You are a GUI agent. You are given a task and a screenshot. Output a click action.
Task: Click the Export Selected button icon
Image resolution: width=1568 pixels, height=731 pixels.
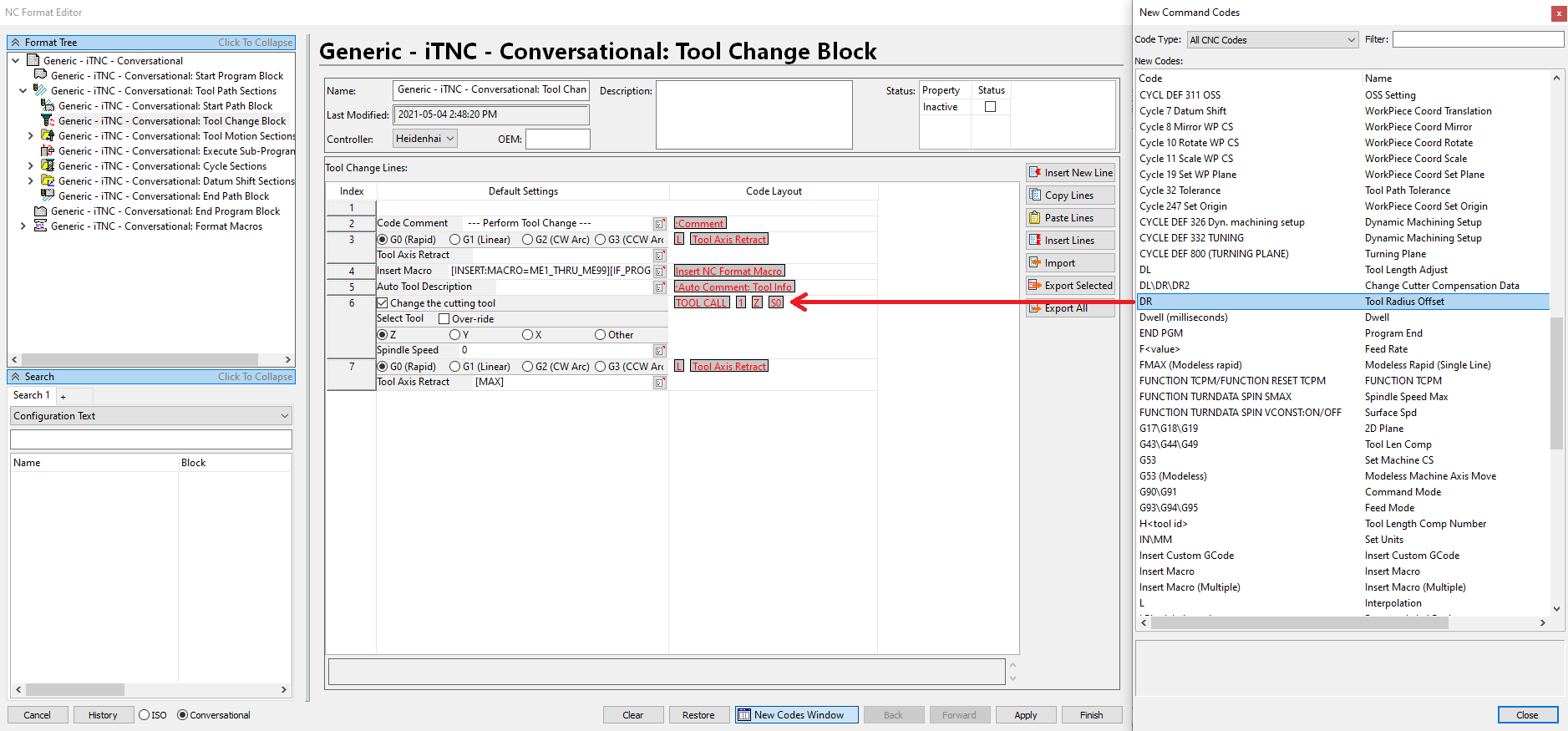coord(1035,285)
